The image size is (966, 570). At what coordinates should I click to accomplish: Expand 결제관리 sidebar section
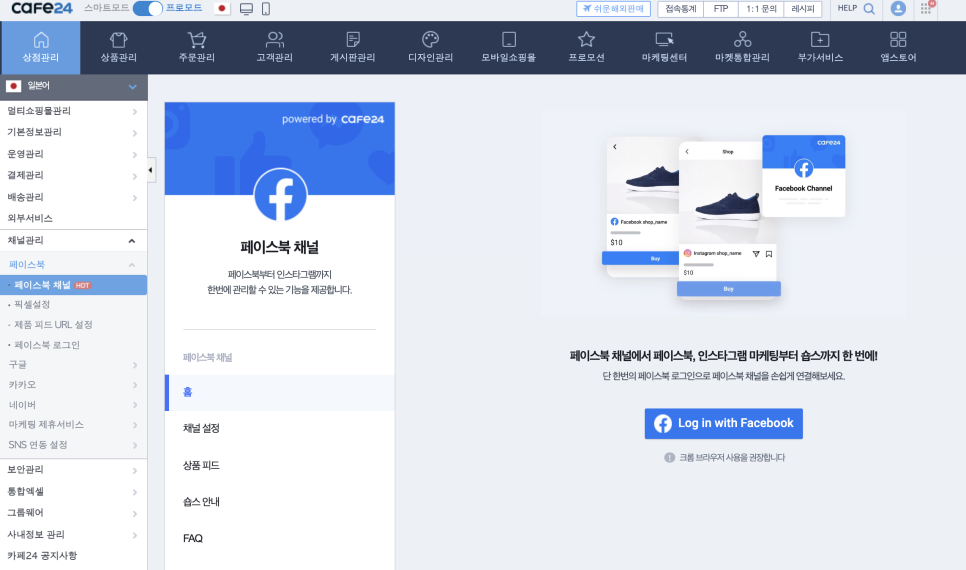74,176
